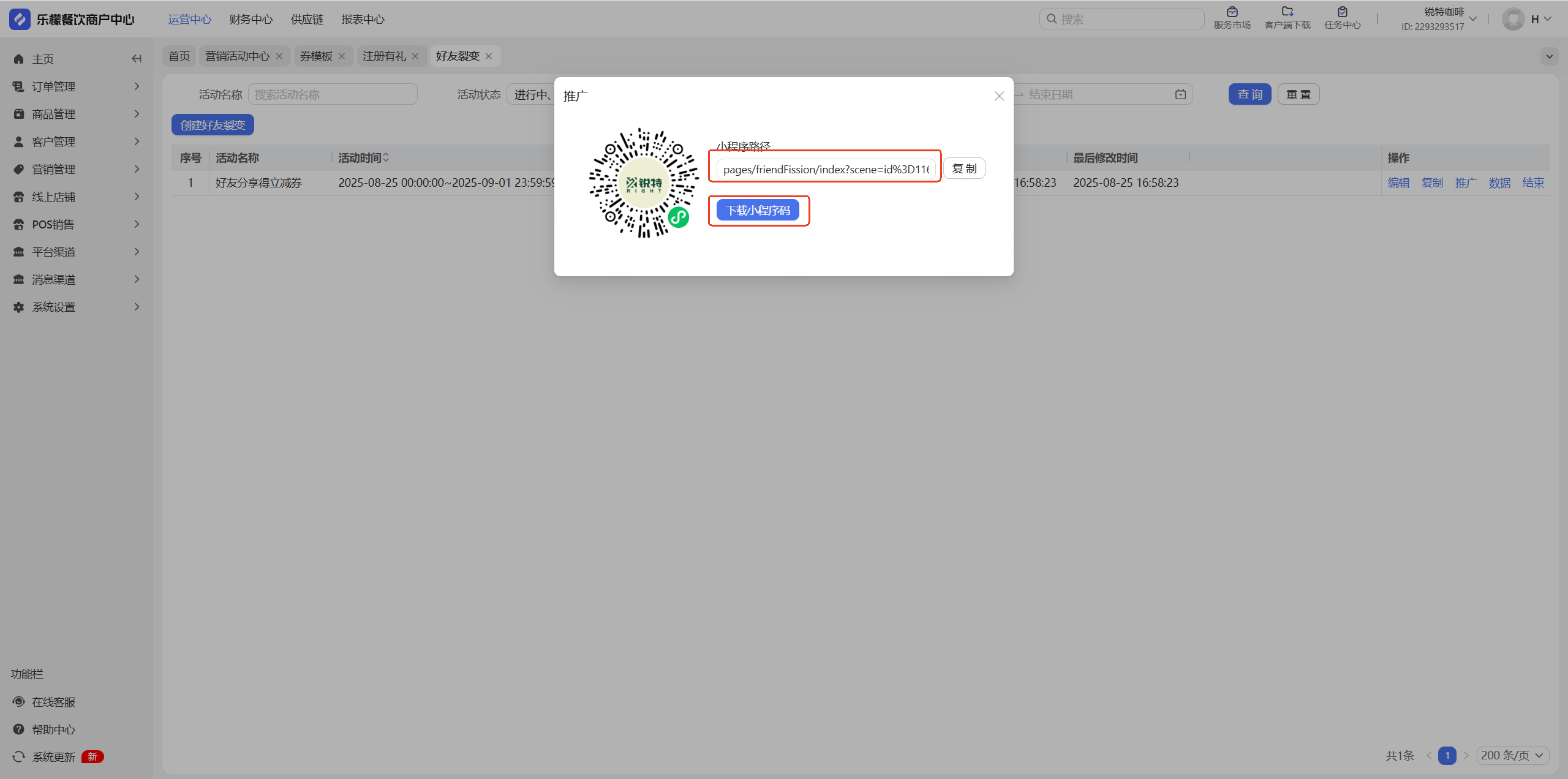The height and width of the screenshot is (779, 1568).
Task: Click the 重置 button
Action: point(1298,94)
